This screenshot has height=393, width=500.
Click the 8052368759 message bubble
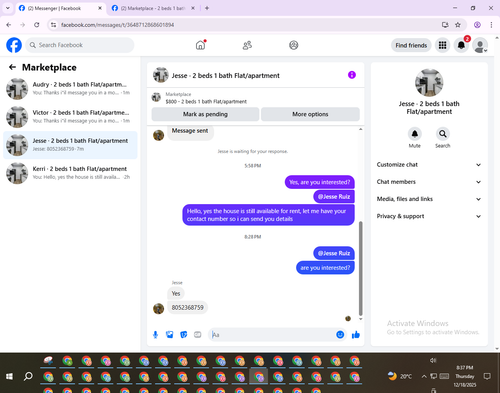187,307
